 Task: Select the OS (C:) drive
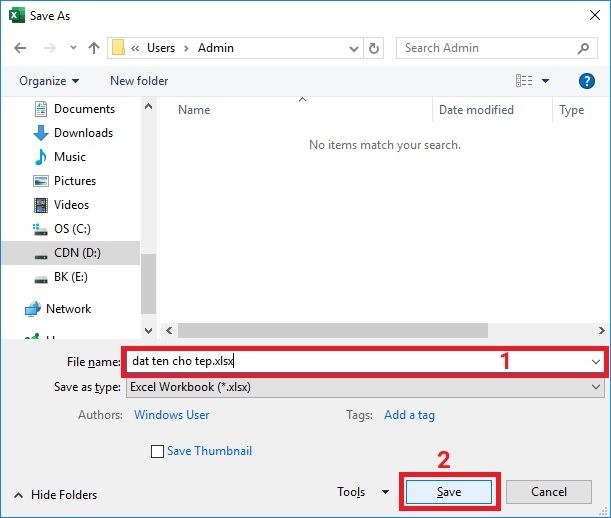click(72, 229)
